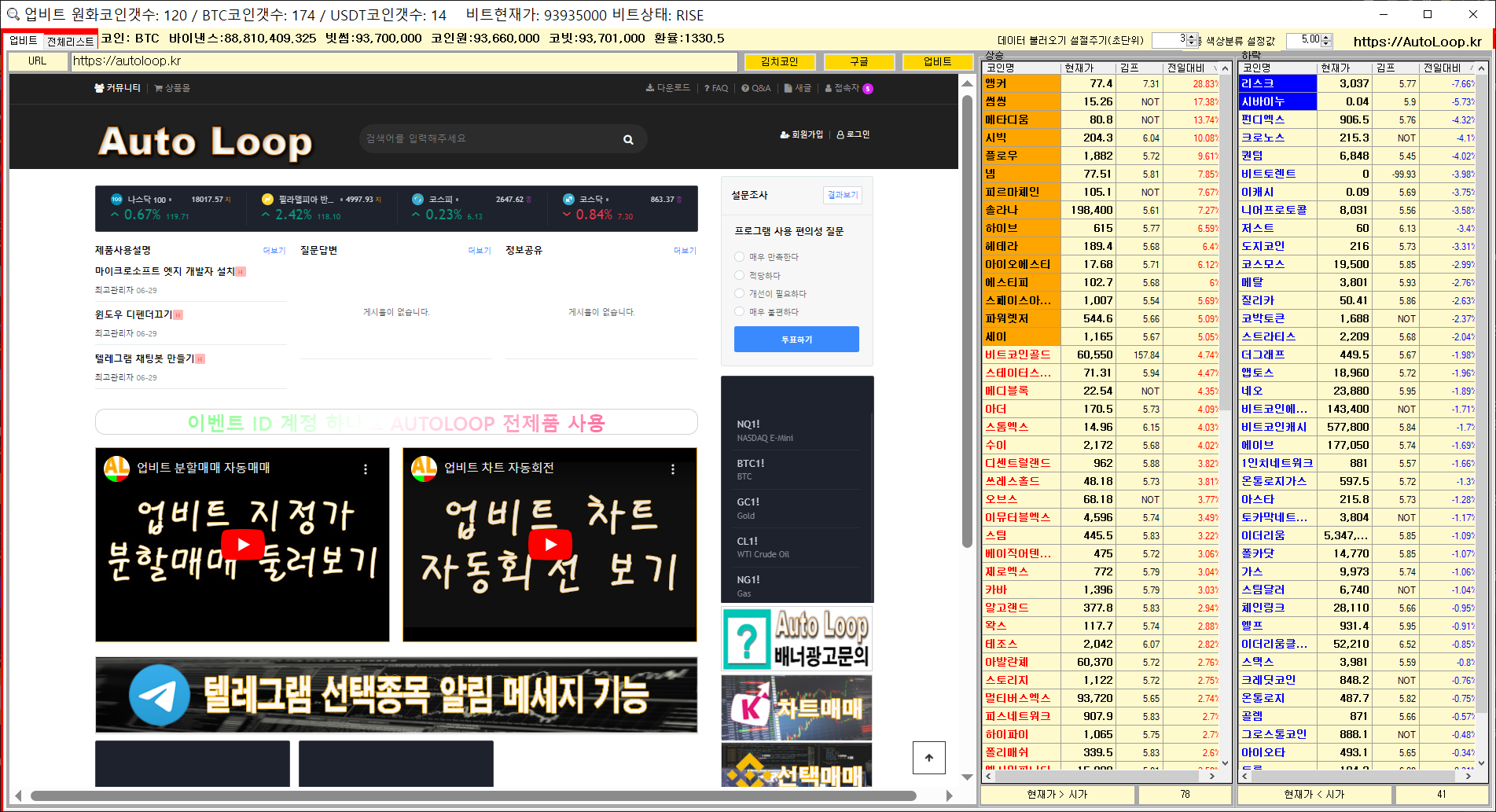The height and width of the screenshot is (812, 1496).
Task: Click the 코스닥 index ticker icon
Action: tap(568, 199)
